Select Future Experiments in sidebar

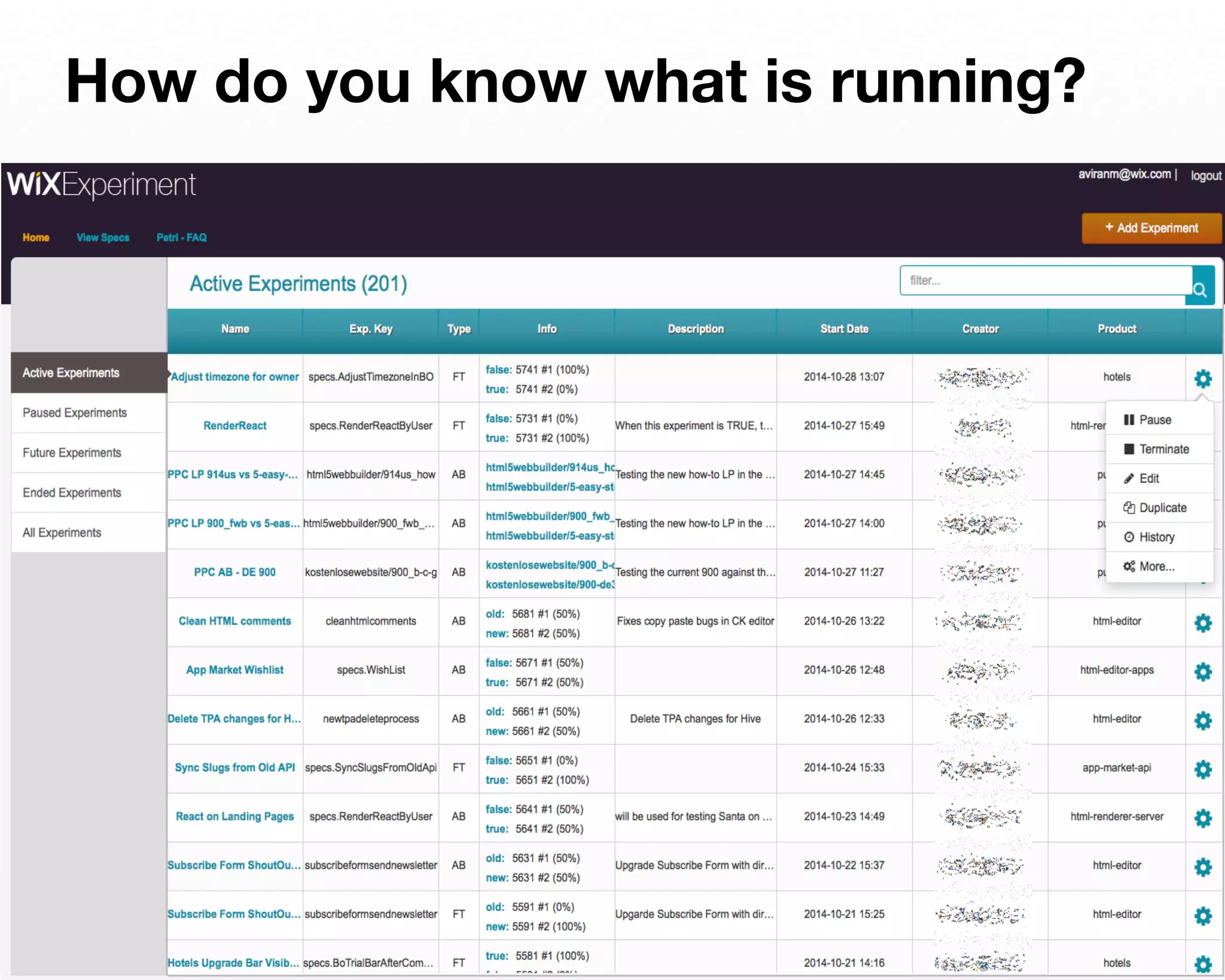point(89,453)
